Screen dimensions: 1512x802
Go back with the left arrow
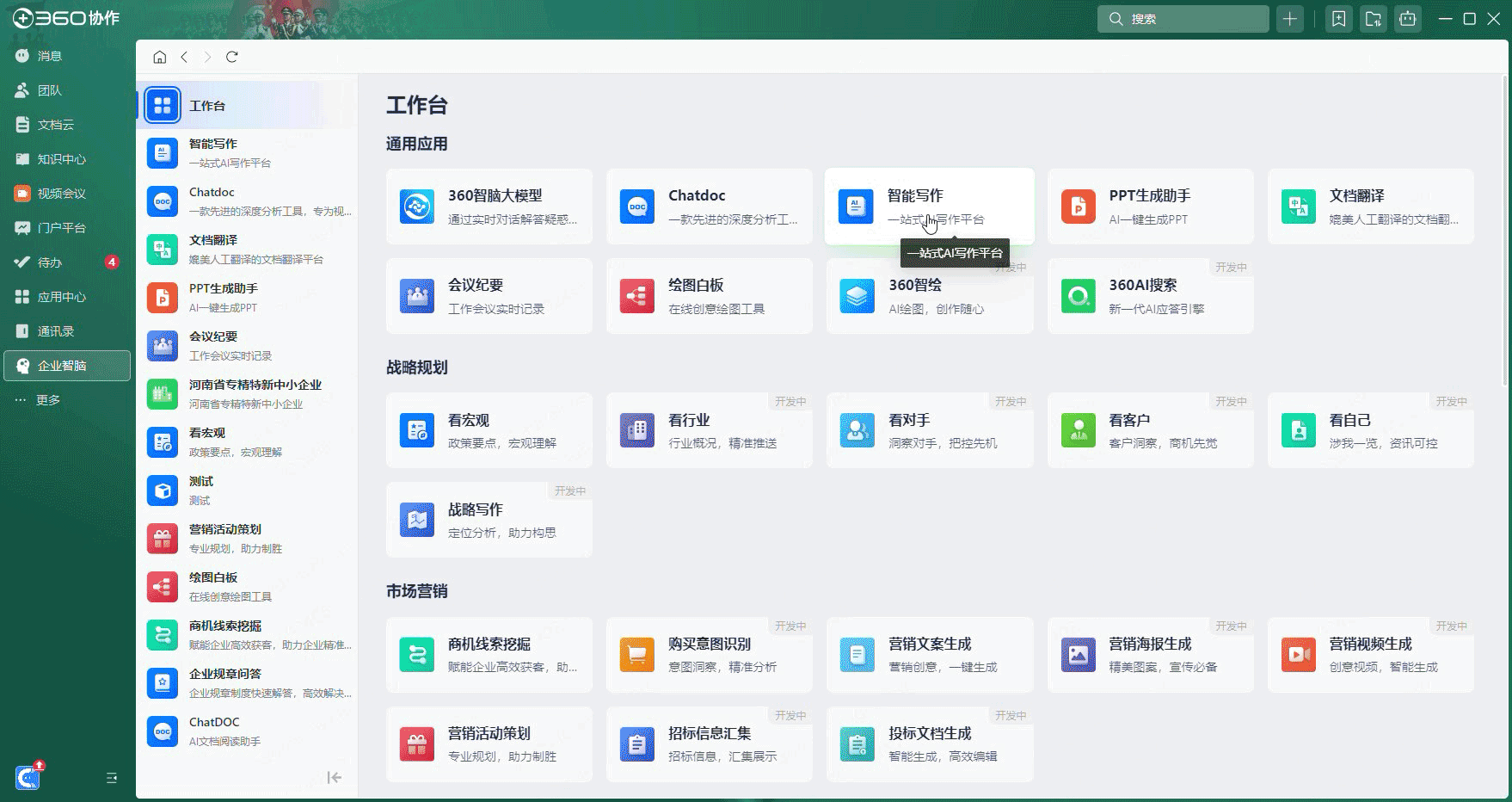pos(184,57)
